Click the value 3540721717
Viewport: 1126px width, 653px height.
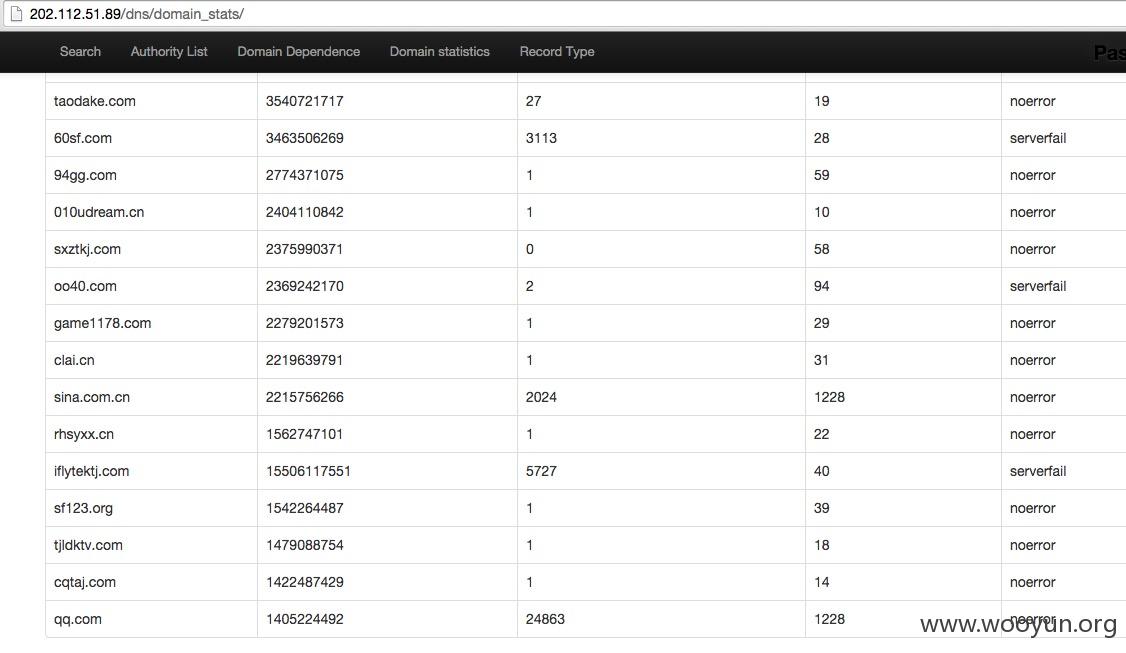[x=304, y=101]
